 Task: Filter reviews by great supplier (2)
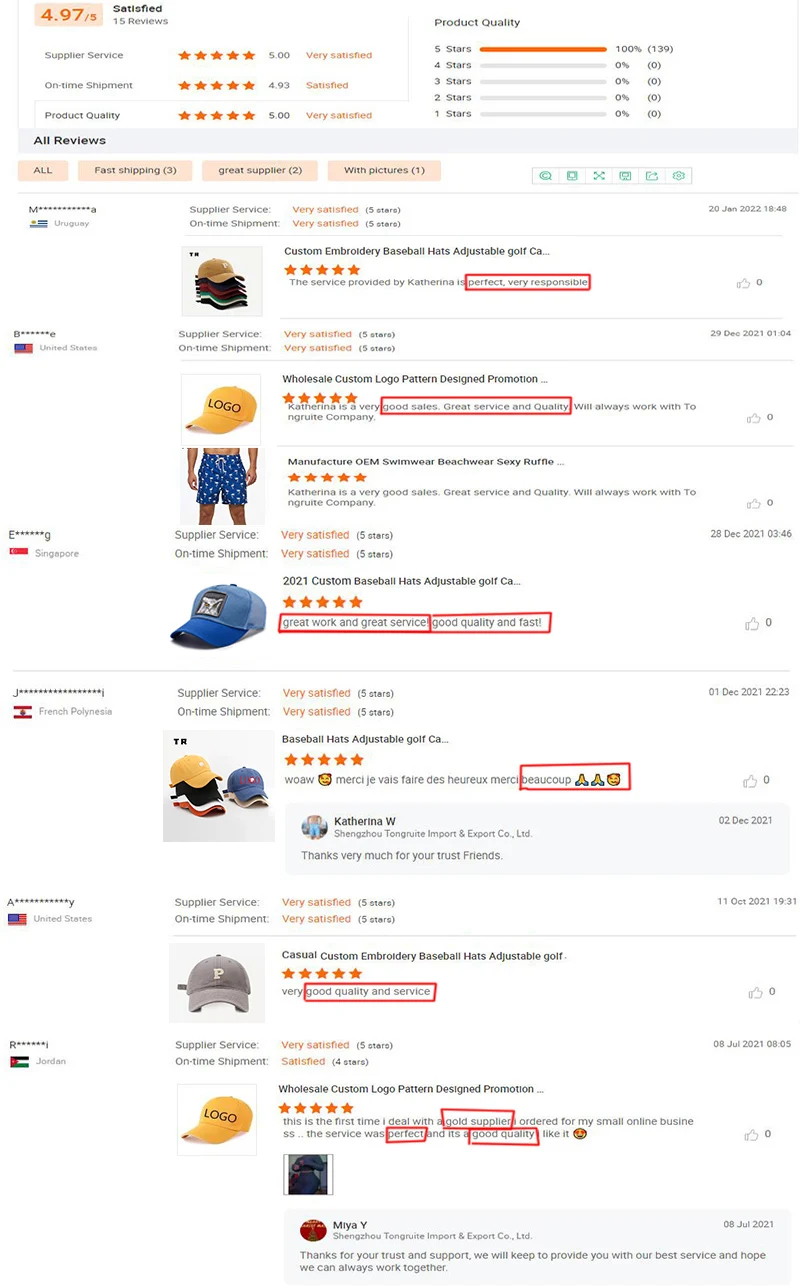click(x=260, y=170)
